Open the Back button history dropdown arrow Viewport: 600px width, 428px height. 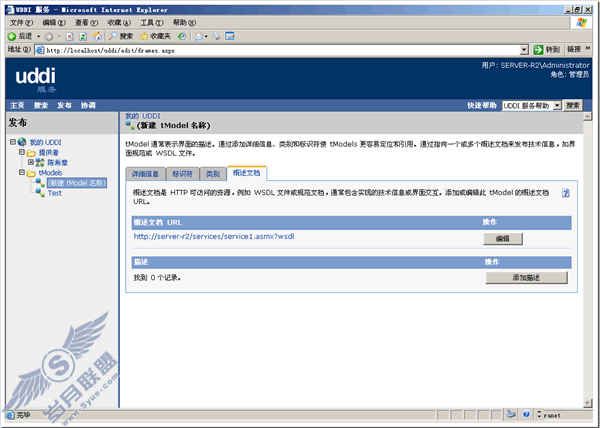point(39,36)
